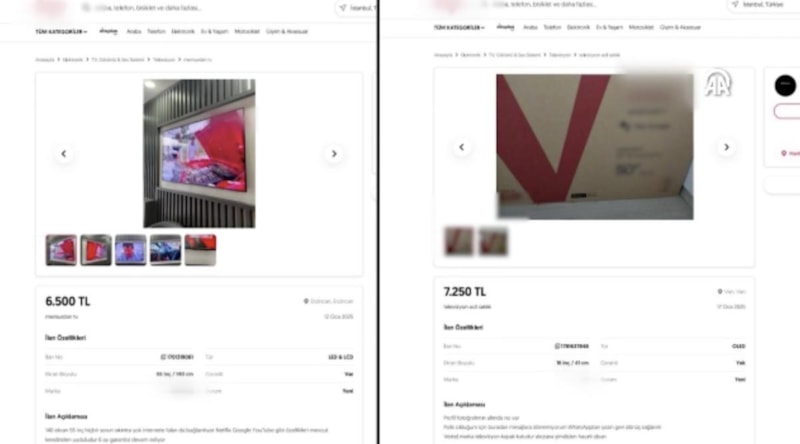800x444 pixels.
Task: Click the outlined button under the seller avatar
Action: coord(787,111)
